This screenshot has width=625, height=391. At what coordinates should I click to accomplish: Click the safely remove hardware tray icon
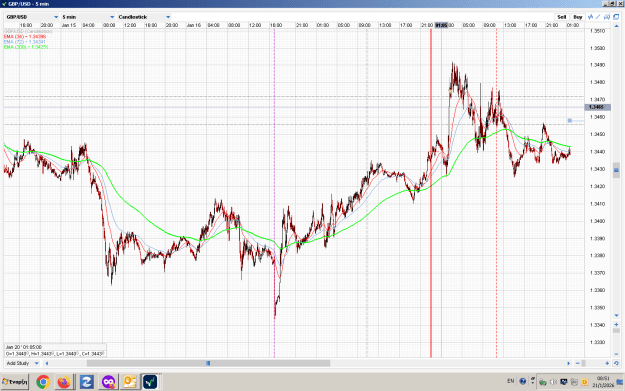543,382
